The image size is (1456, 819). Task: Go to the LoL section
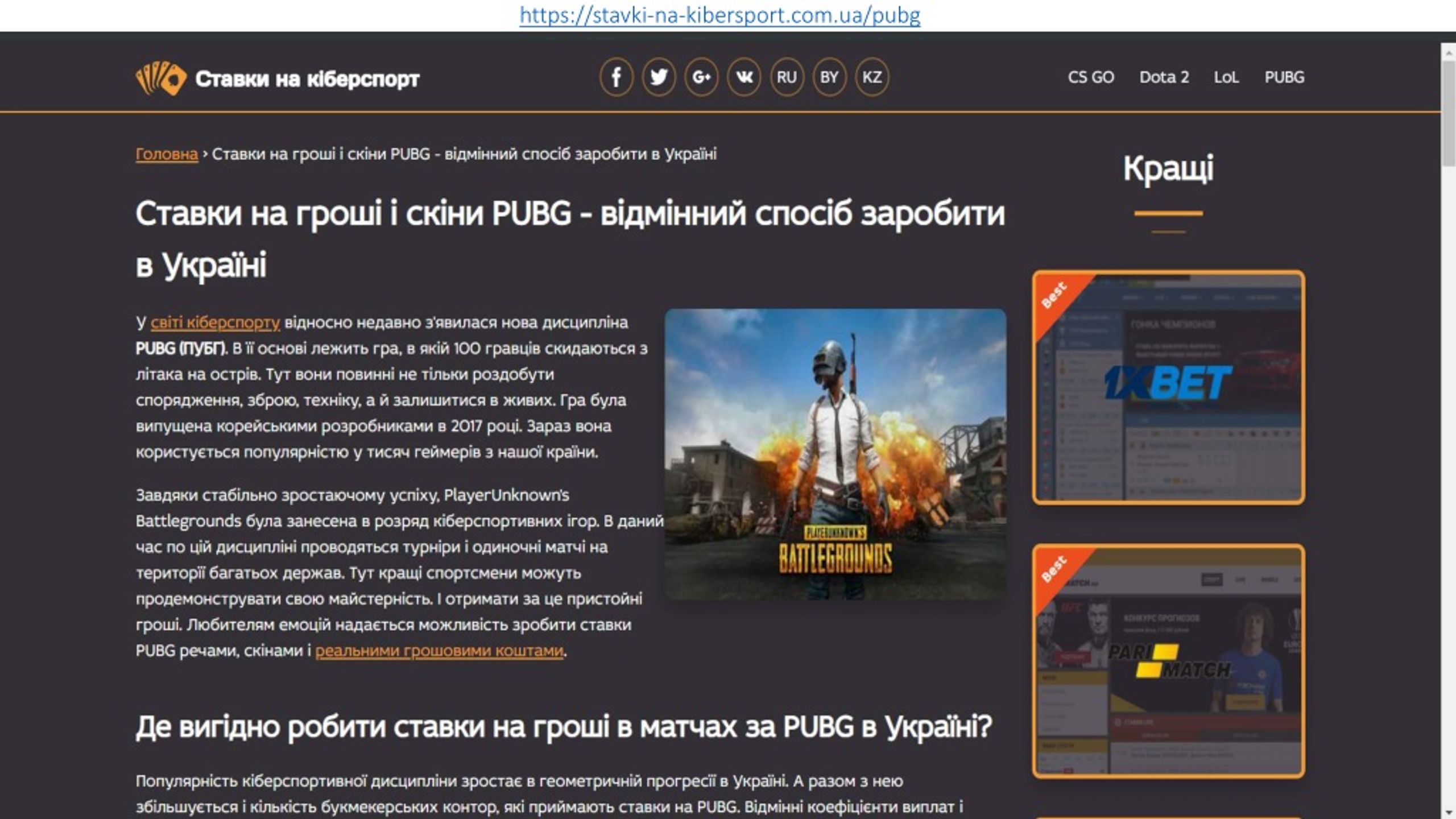(x=1226, y=77)
